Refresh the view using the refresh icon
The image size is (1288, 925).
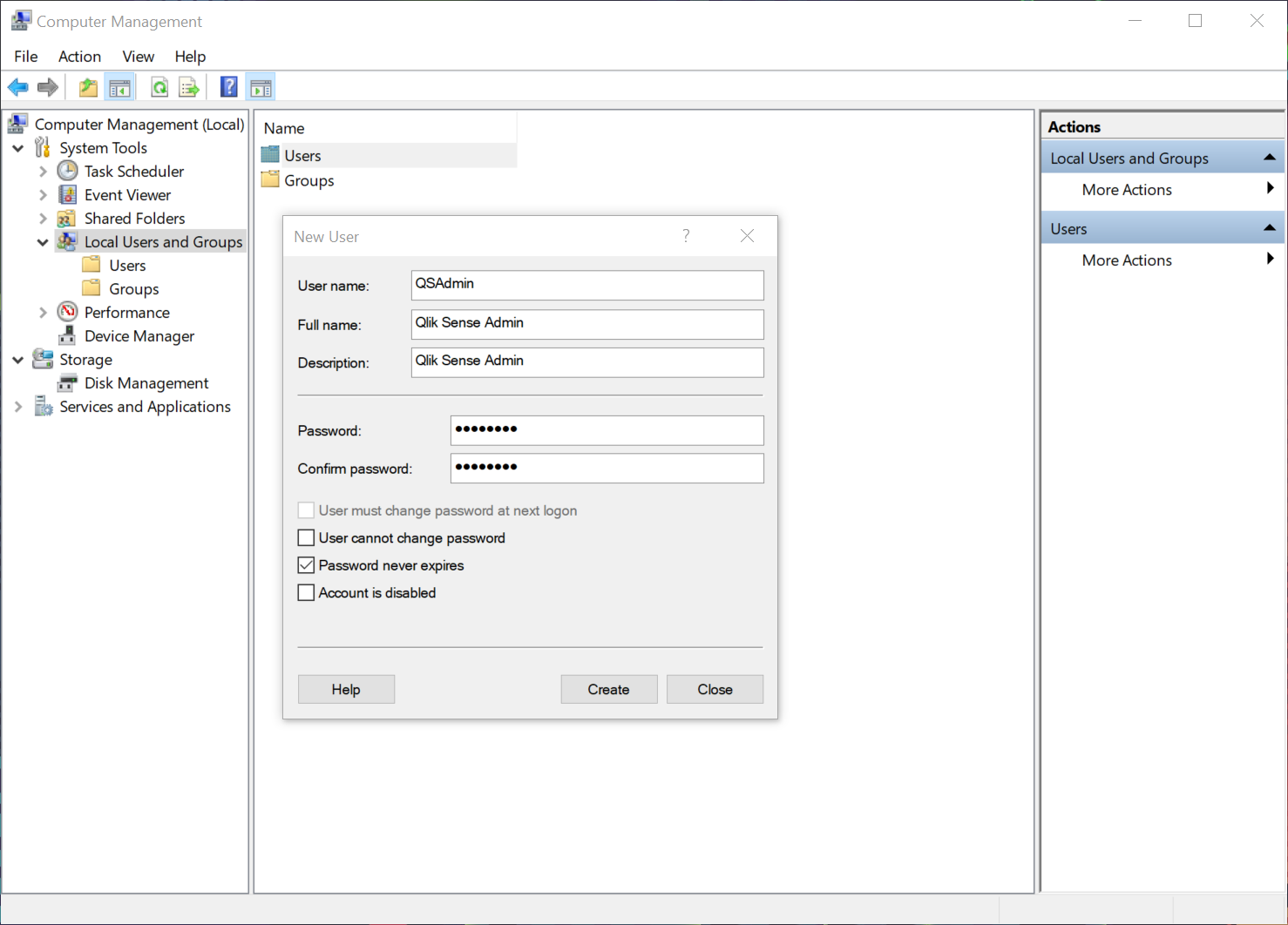pos(159,86)
